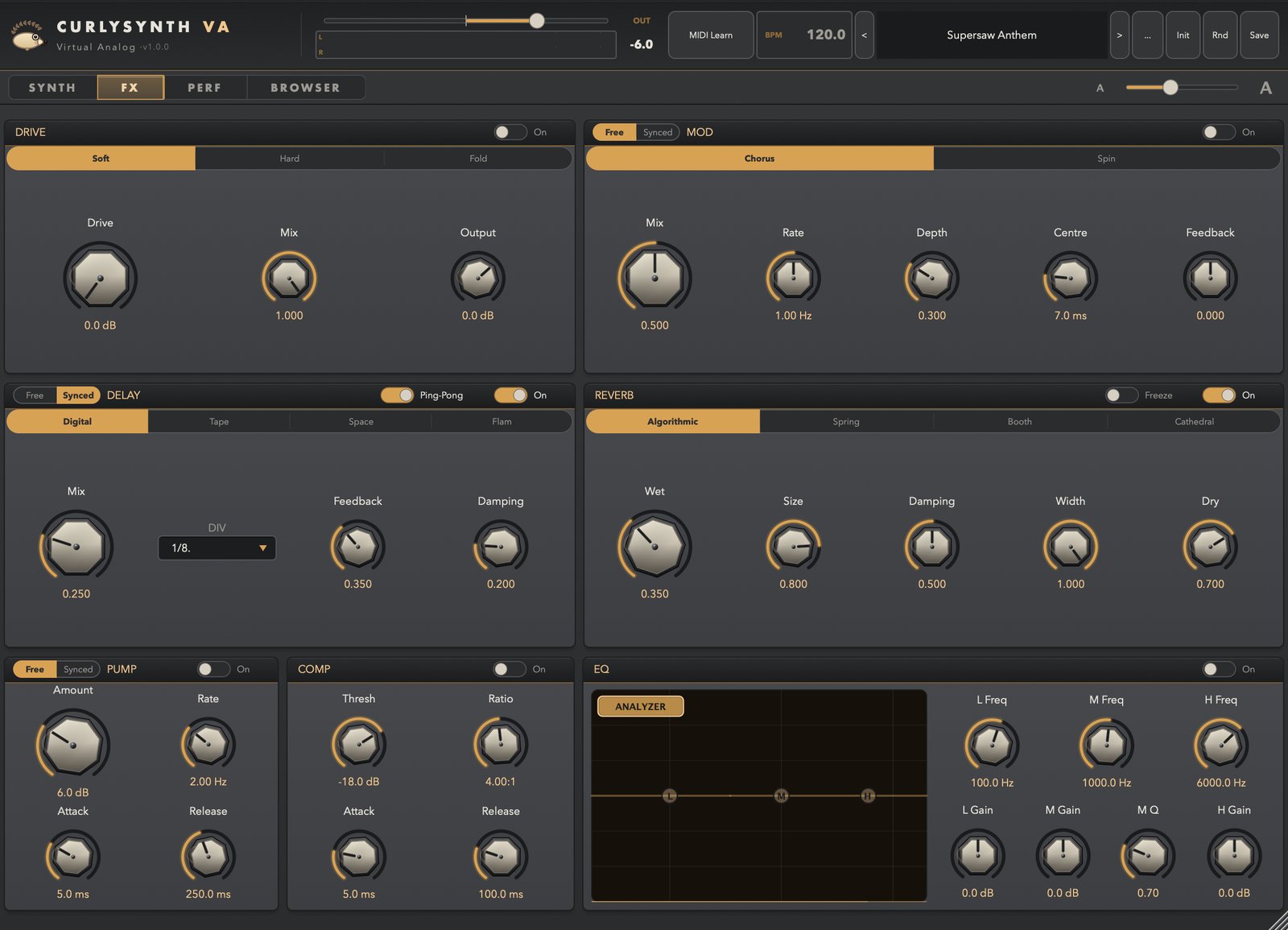This screenshot has width=1288, height=930.
Task: Click the L band node in EQ graph
Action: [x=669, y=796]
